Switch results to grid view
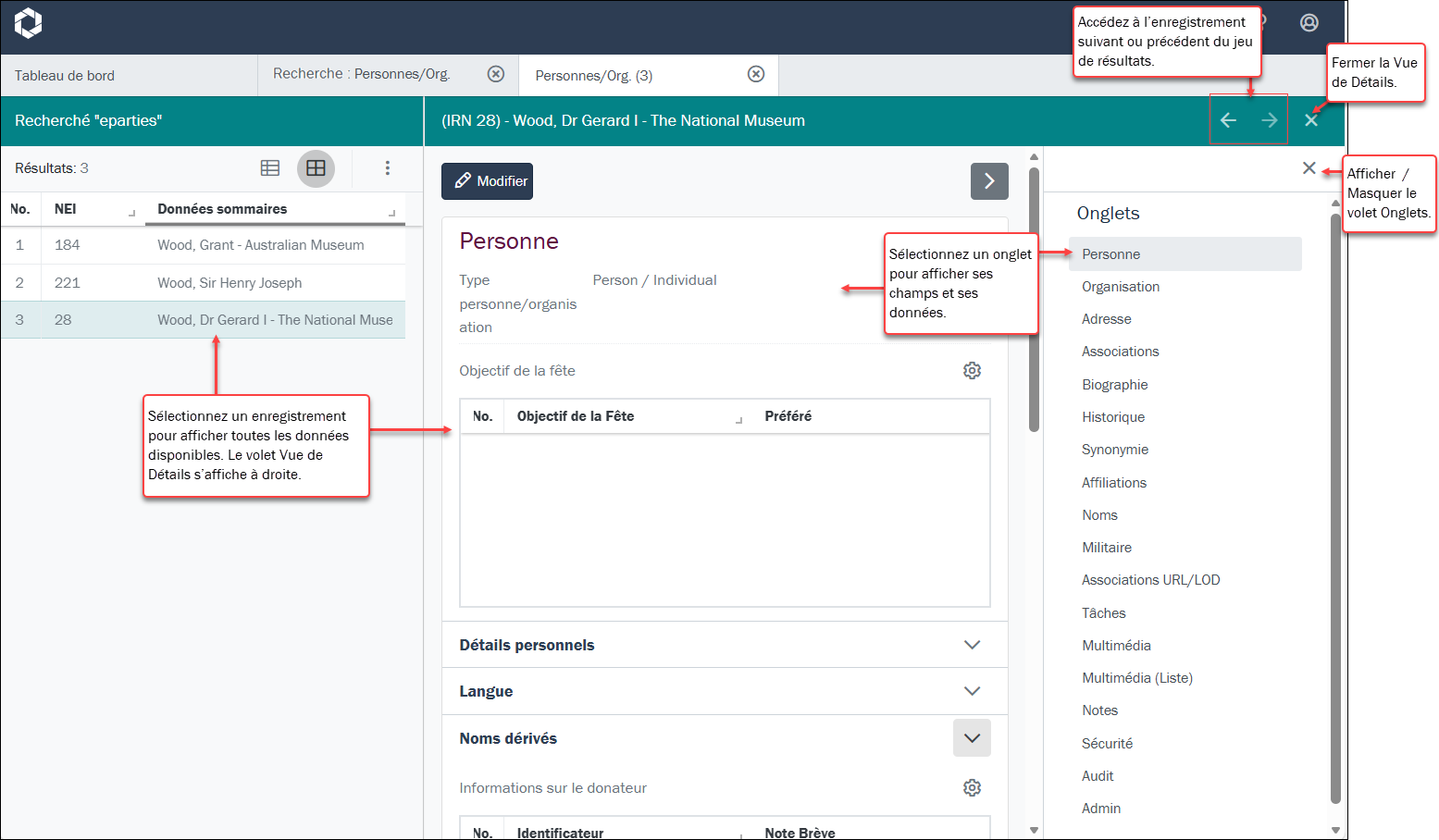1439x840 pixels. (316, 168)
